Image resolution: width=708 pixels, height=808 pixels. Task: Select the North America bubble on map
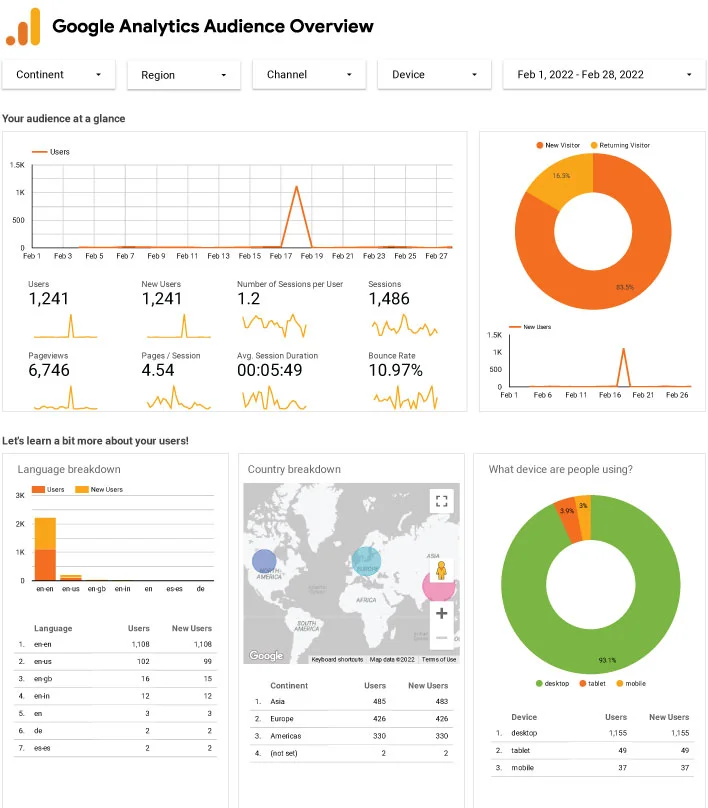coord(264,565)
